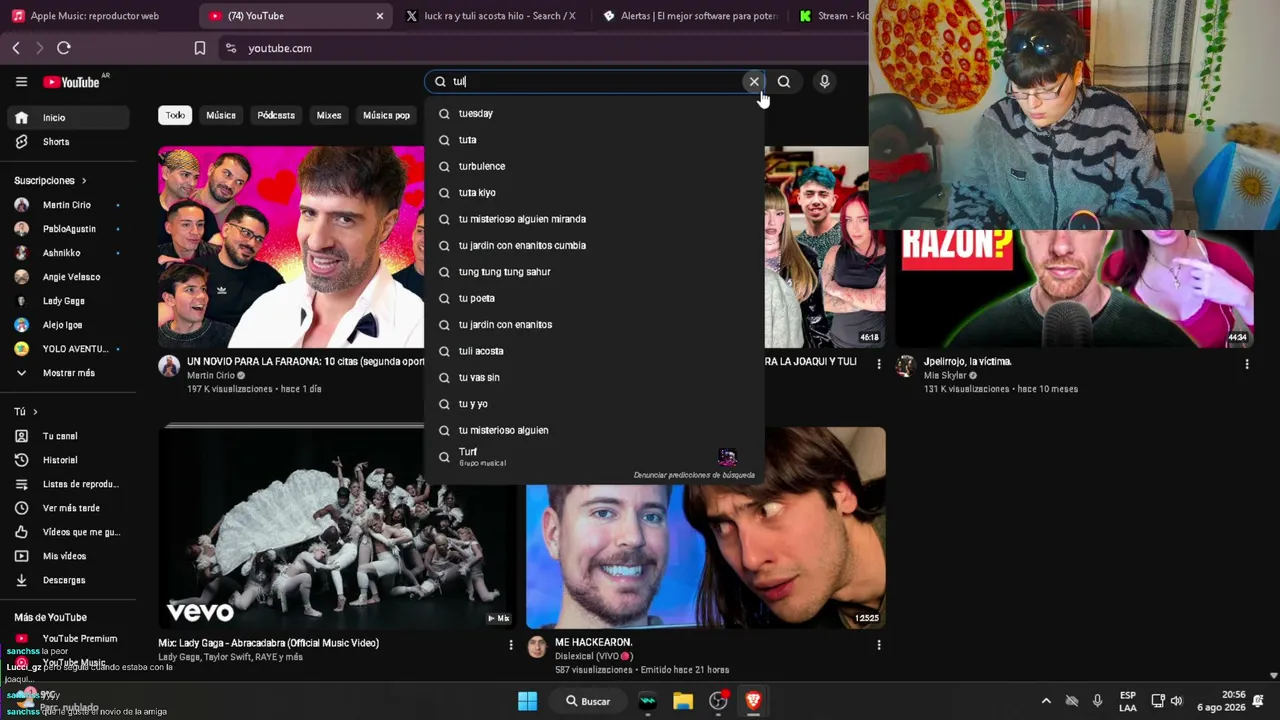Screen dimensions: 1280x720
Task: Select the Todo filter chip
Action: [x=175, y=115]
